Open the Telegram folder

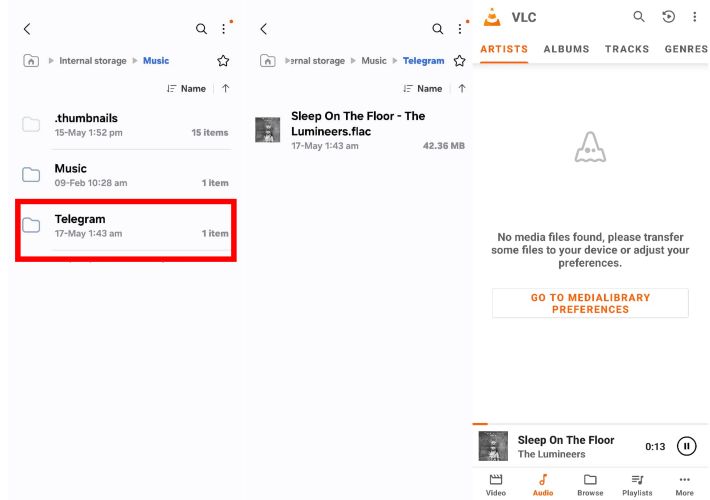[x=126, y=226]
